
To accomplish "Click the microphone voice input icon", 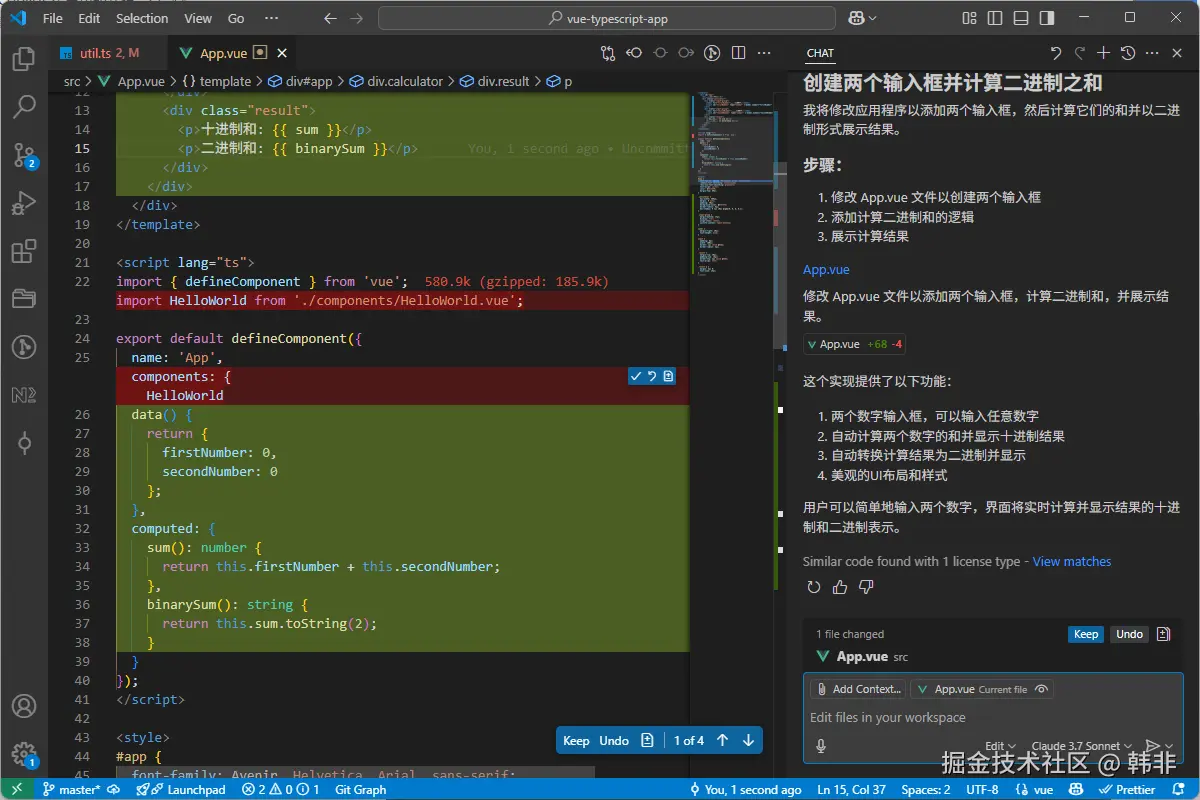I will pos(821,745).
